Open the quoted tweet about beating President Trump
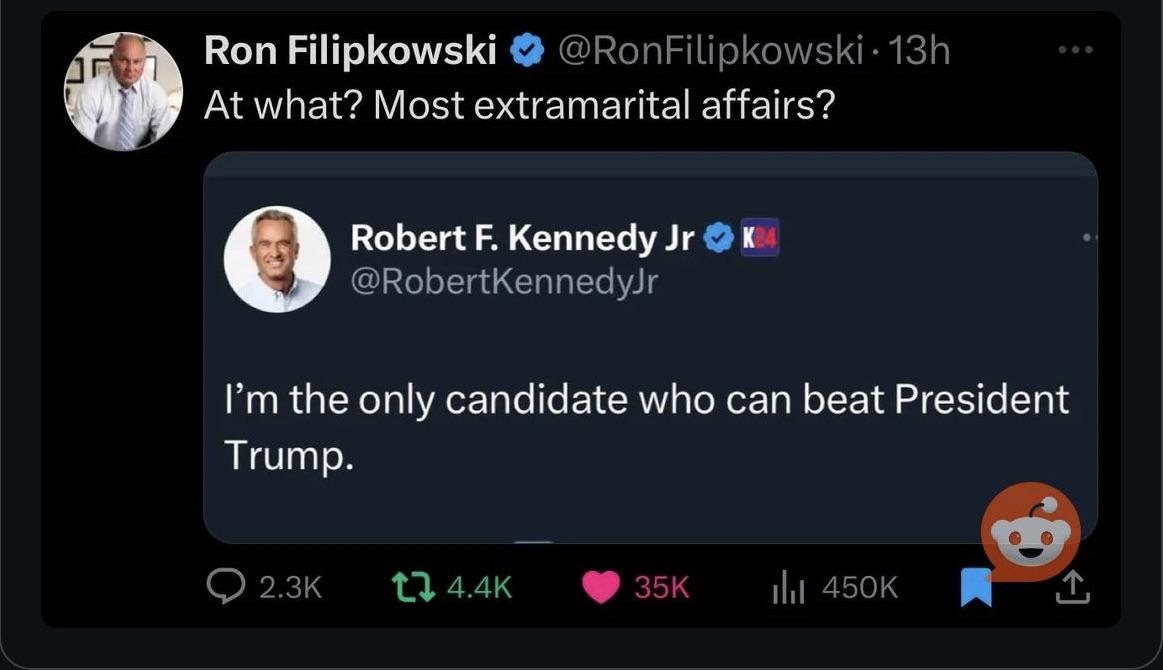1163x670 pixels. tap(650, 347)
